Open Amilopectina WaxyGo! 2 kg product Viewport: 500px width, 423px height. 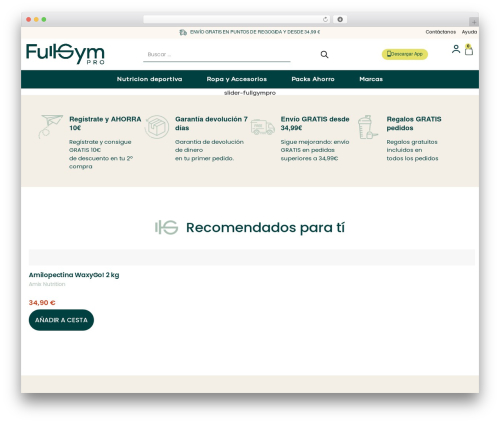point(74,275)
